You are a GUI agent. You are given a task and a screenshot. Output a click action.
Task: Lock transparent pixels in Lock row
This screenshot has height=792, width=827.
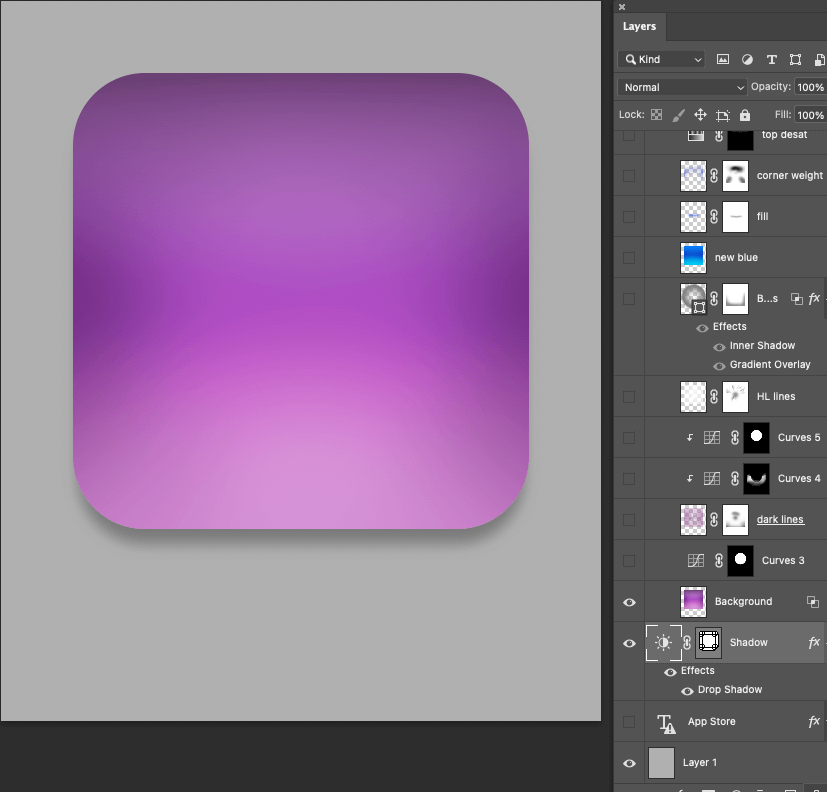657,115
